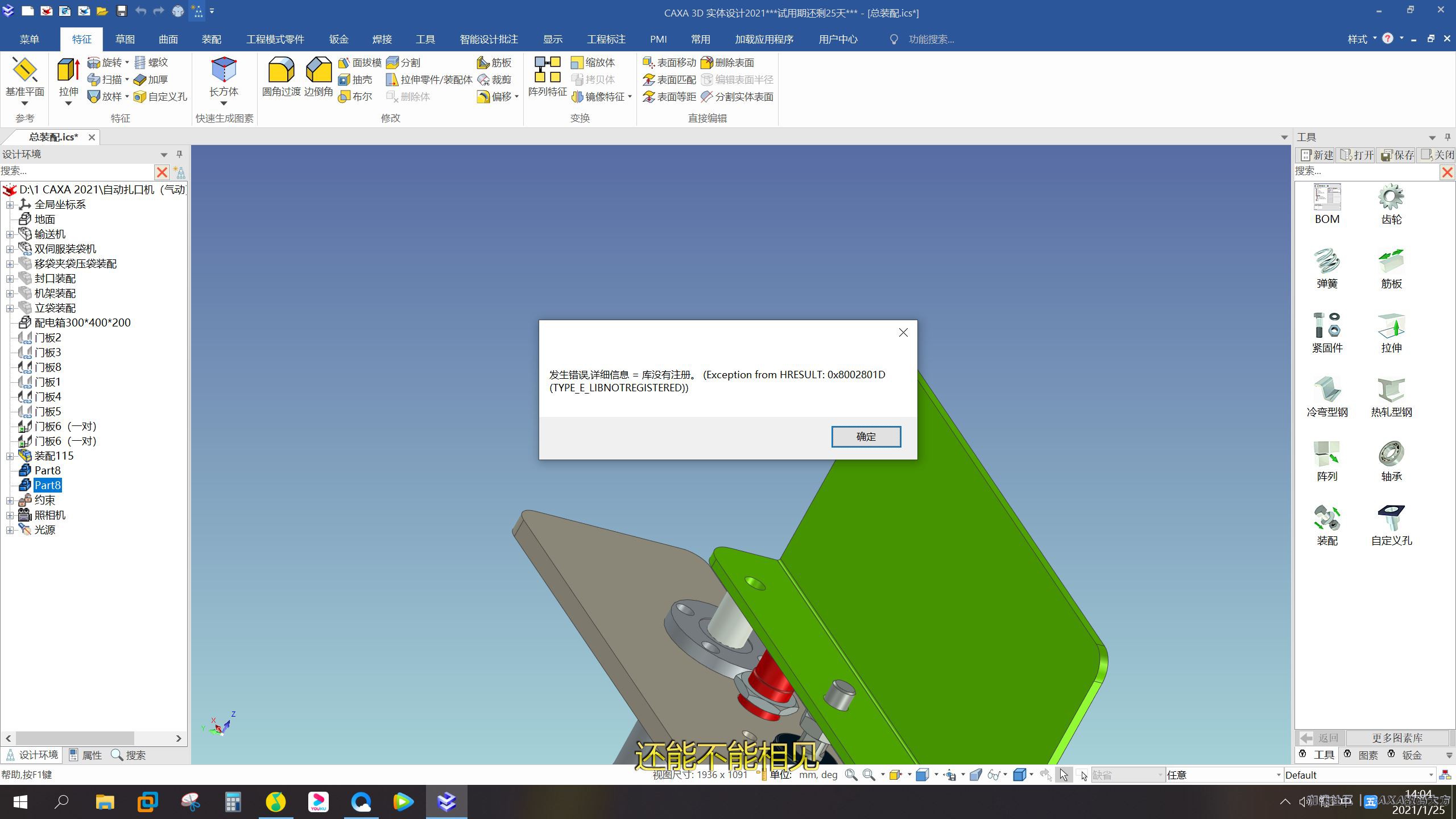
Task: Click the 阵列特征 pattern feature icon
Action: tap(547, 71)
